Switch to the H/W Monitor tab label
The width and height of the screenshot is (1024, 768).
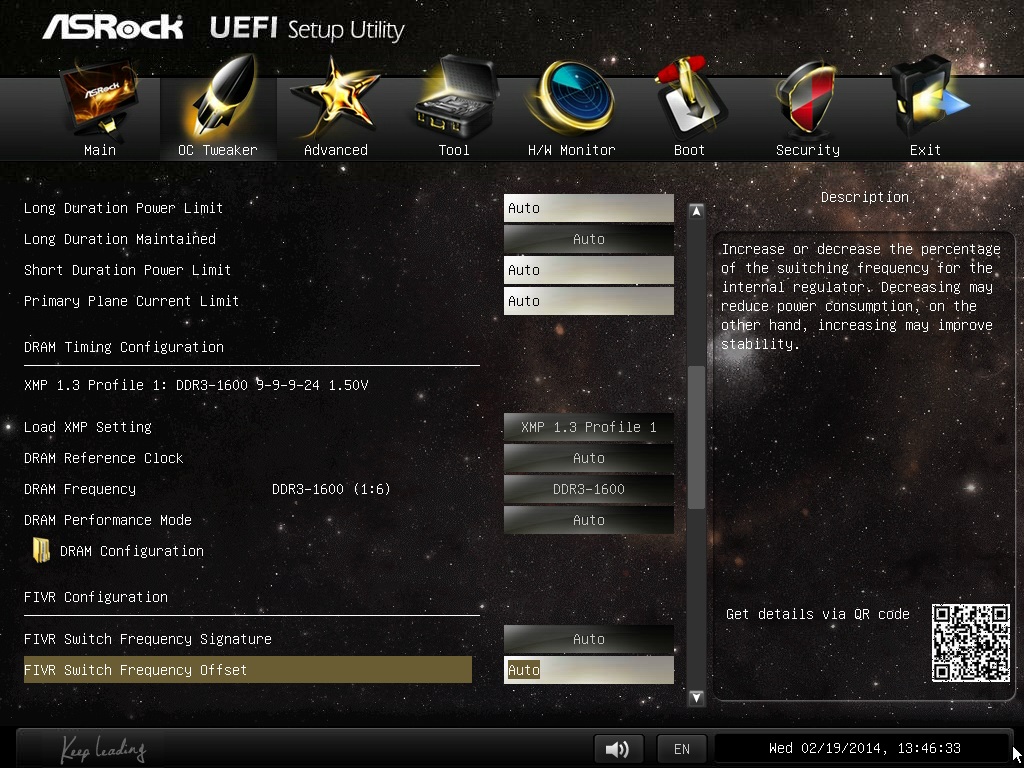[x=571, y=150]
